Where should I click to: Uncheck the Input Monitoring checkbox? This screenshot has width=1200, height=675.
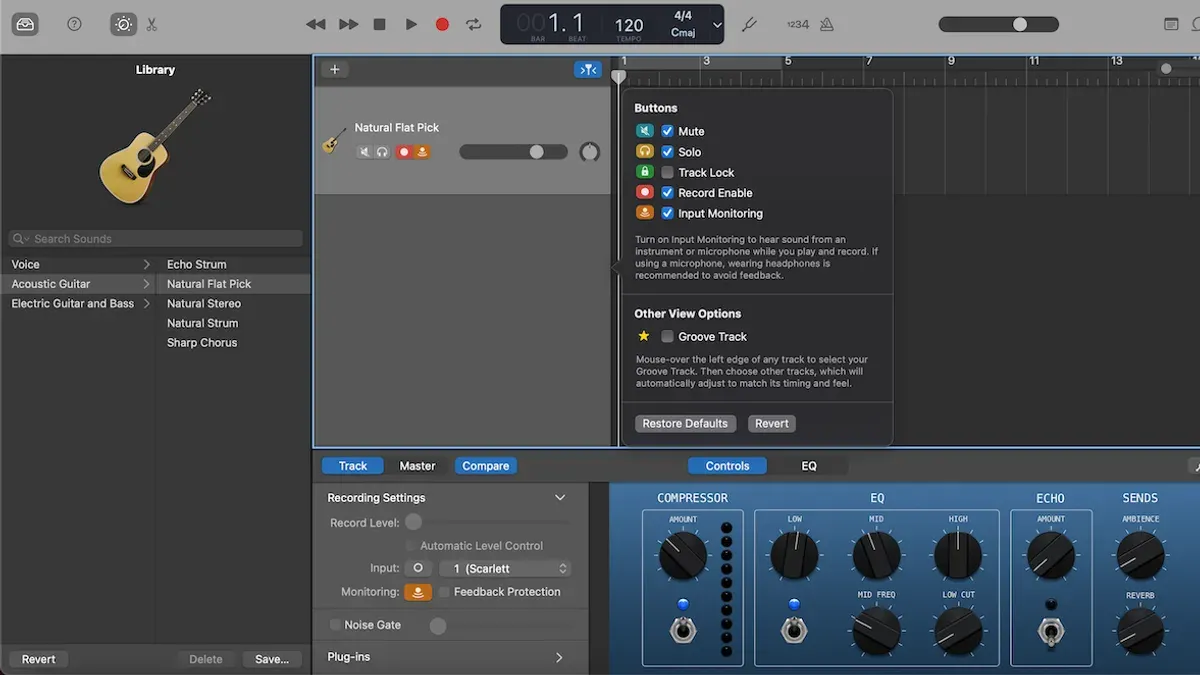(668, 213)
